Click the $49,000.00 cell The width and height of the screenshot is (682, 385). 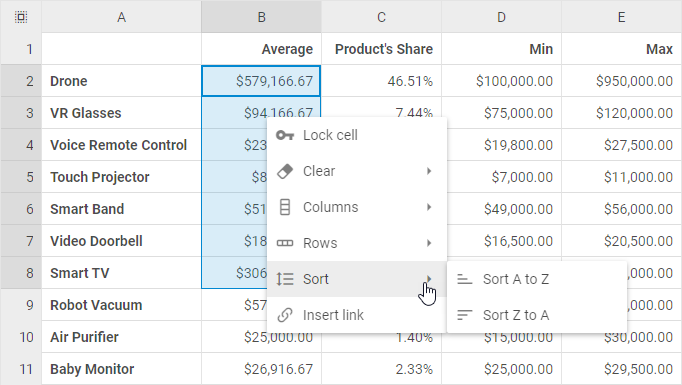tap(505, 209)
